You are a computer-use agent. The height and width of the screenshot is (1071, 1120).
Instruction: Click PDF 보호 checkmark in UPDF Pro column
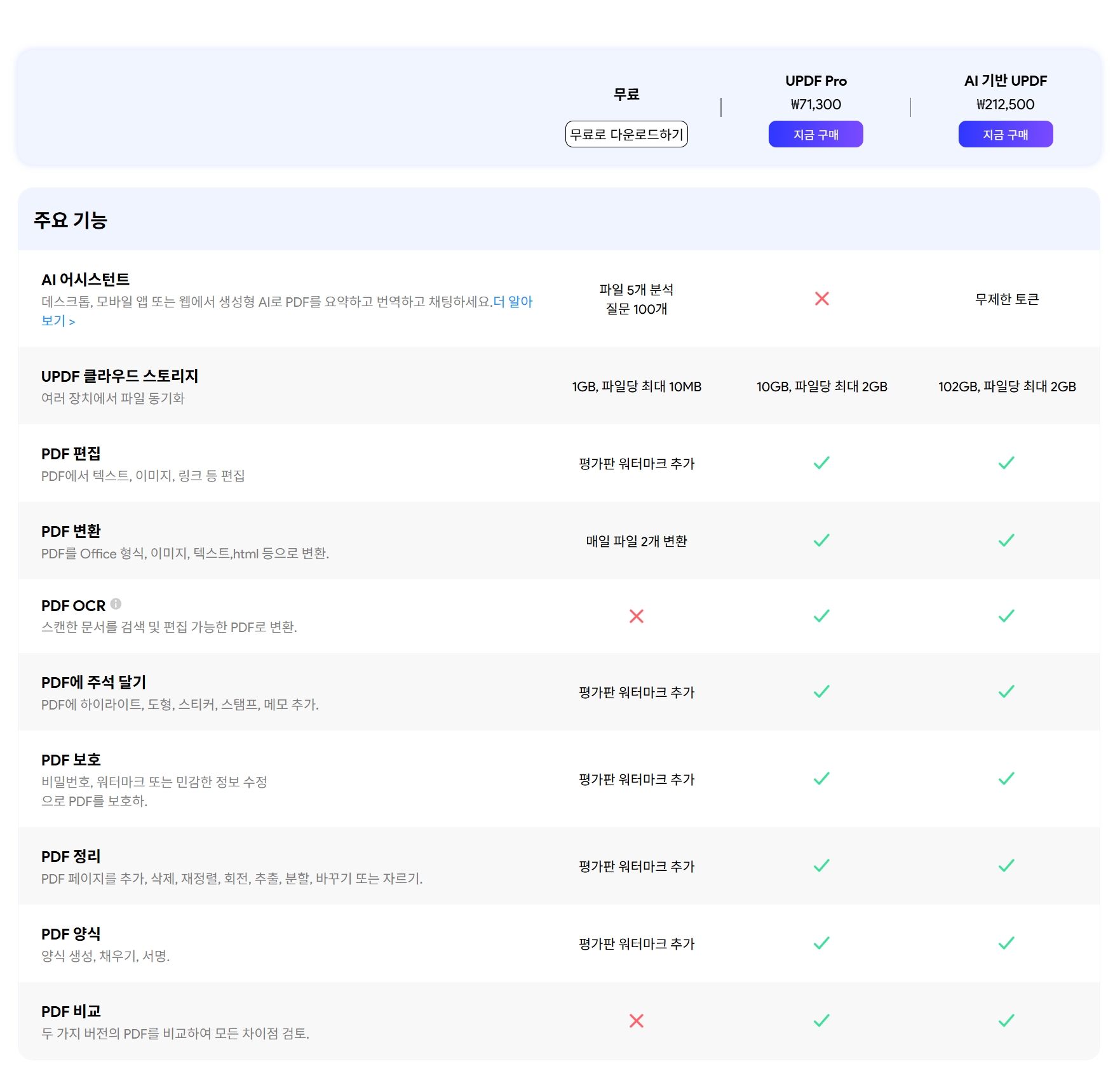click(x=822, y=779)
